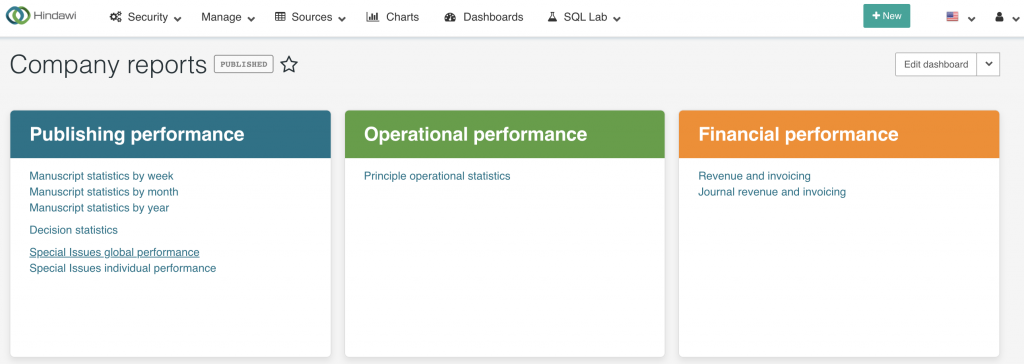
Task: Go to Dashboards page
Action: 483,17
